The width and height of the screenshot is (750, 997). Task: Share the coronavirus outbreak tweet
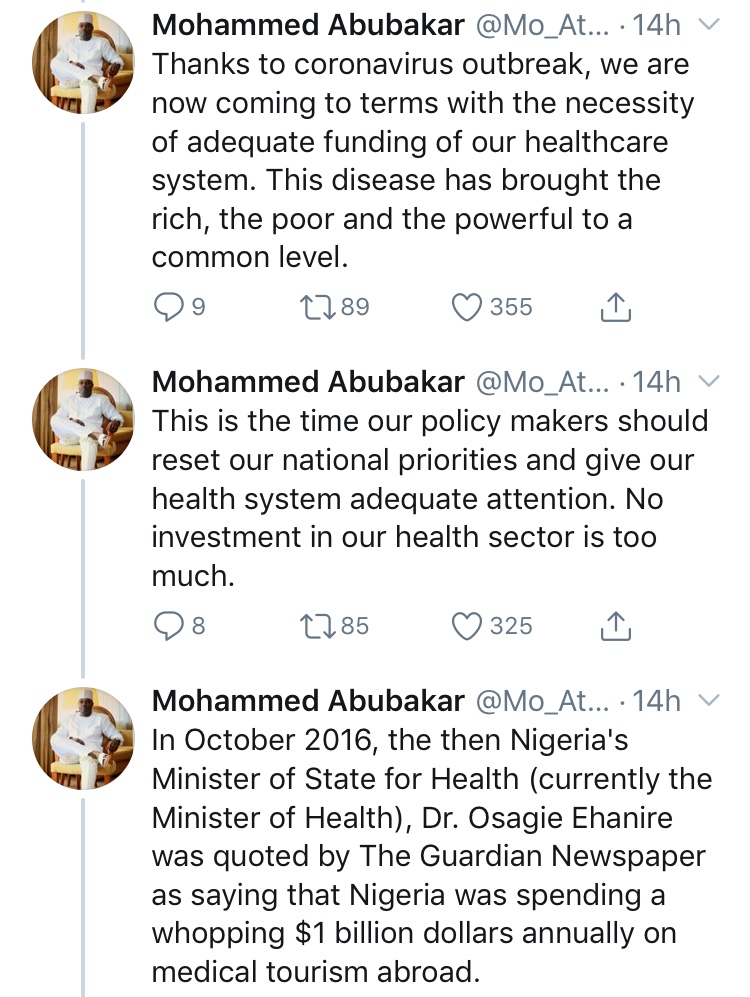(615, 307)
